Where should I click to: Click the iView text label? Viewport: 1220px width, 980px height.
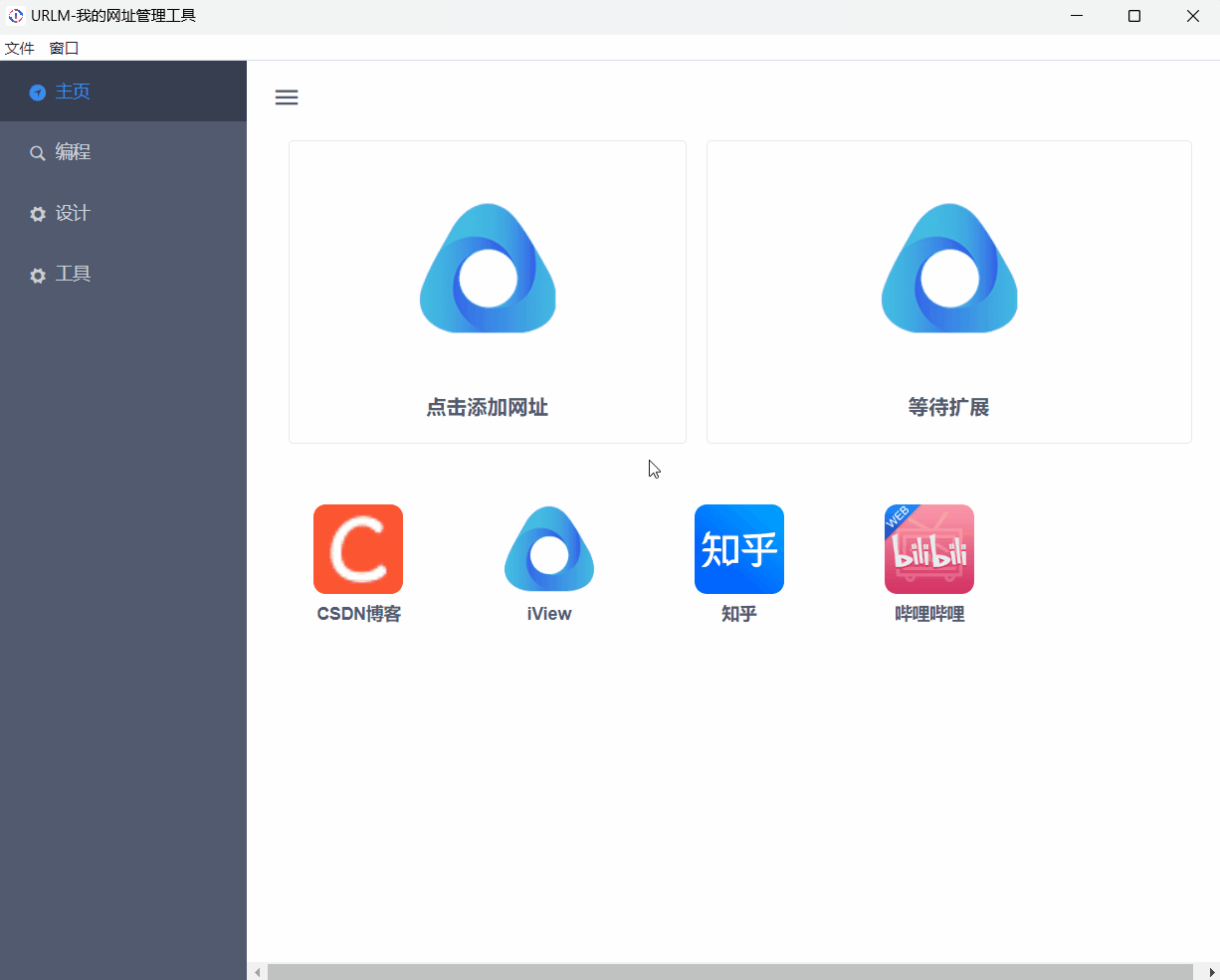coord(549,614)
